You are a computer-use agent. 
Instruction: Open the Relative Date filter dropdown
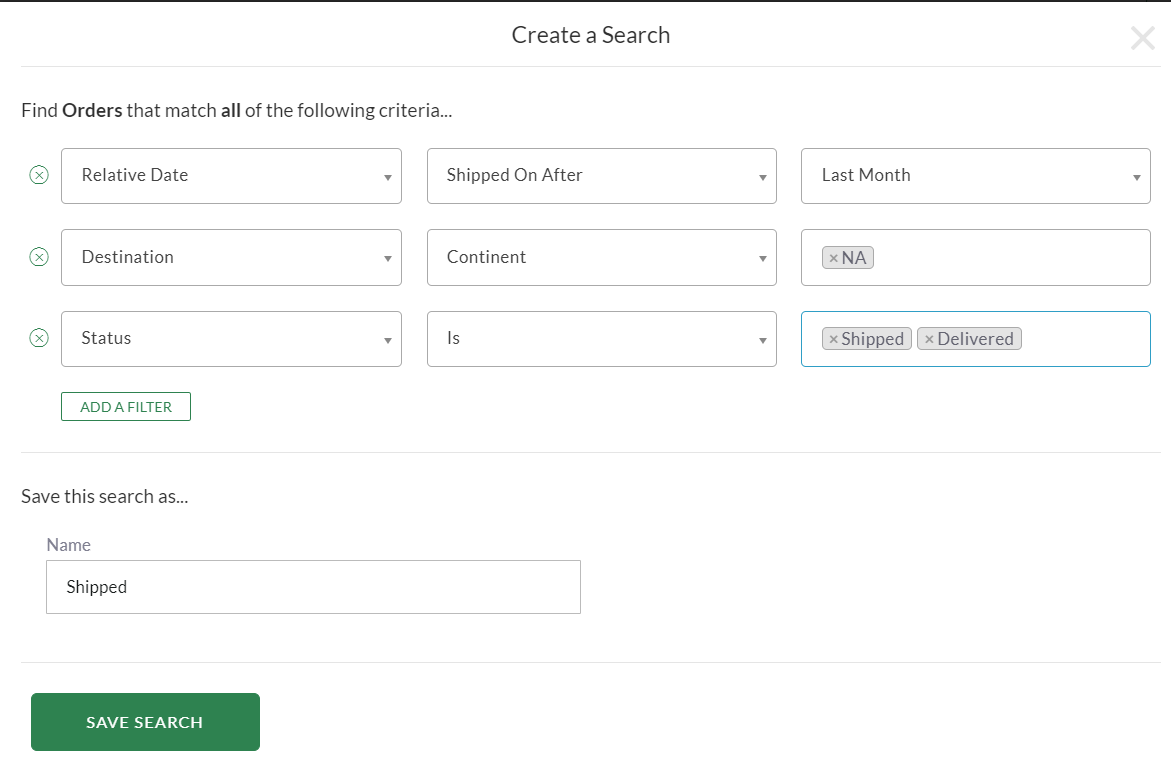tap(231, 176)
